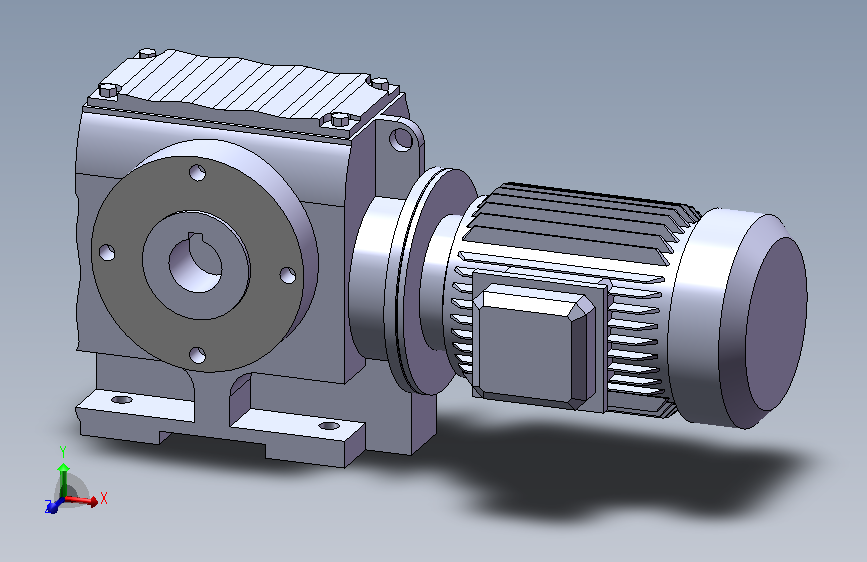Select the bottommost bolt hole on the output flange
867x562 pixels.
(197, 355)
